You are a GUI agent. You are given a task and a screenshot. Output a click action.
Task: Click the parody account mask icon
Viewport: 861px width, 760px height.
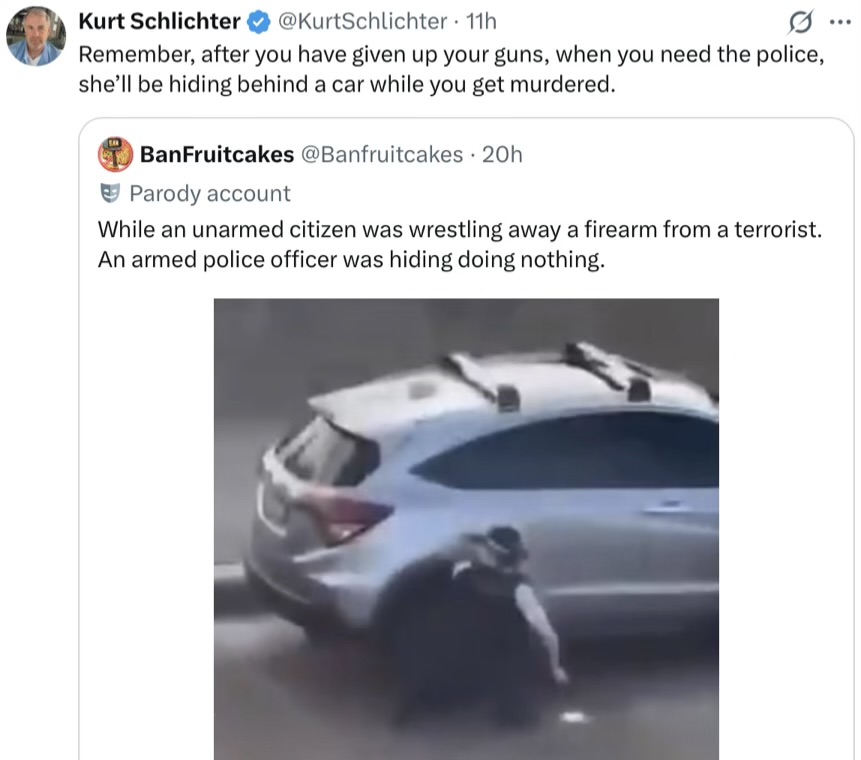(109, 193)
